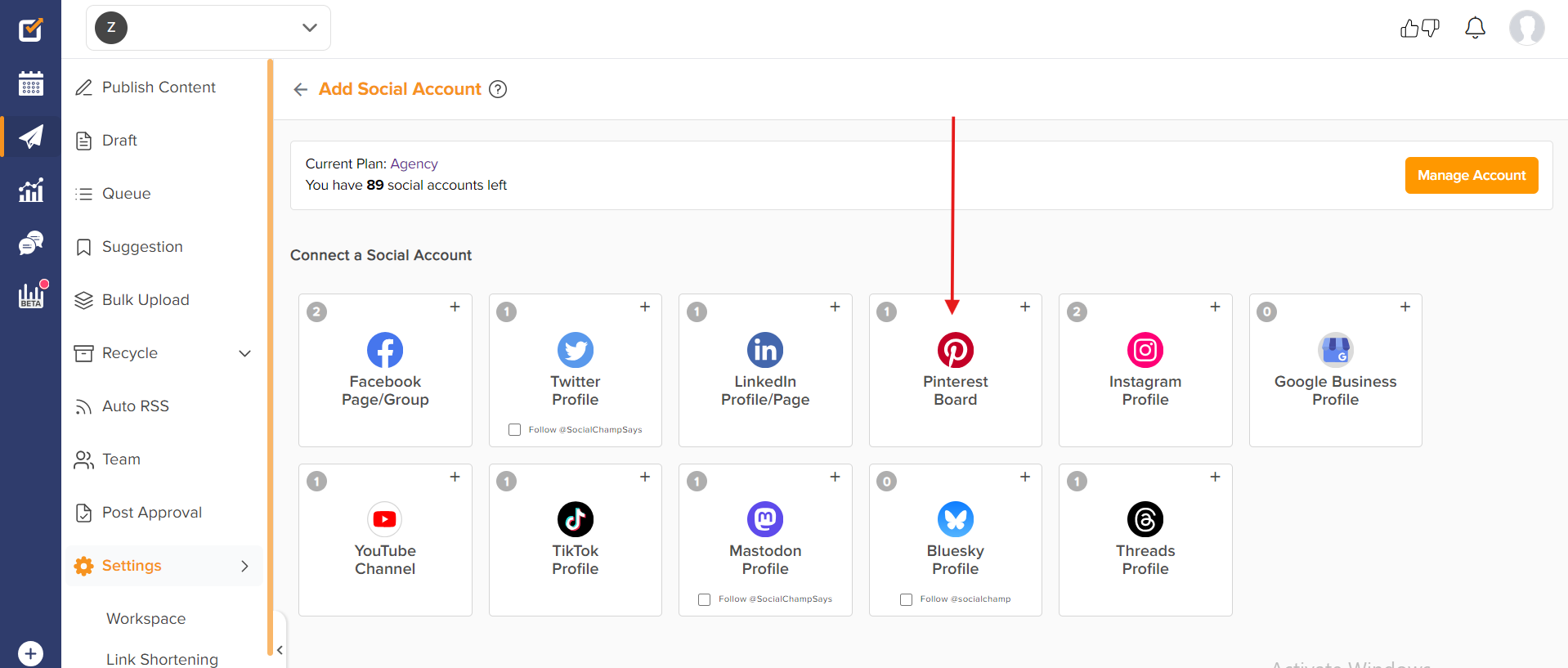Check Follow @socialchamp under Bluesky
Screen dimensions: 1568x668
(x=907, y=599)
